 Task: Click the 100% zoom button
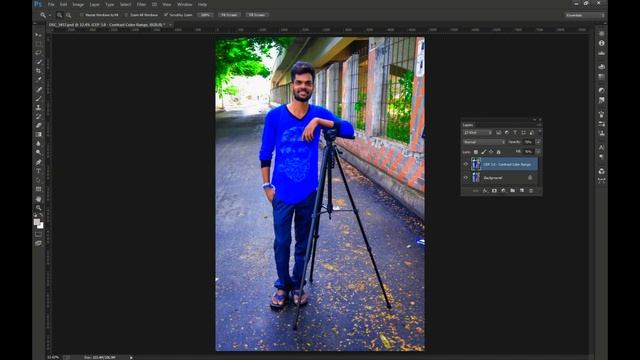pos(205,15)
